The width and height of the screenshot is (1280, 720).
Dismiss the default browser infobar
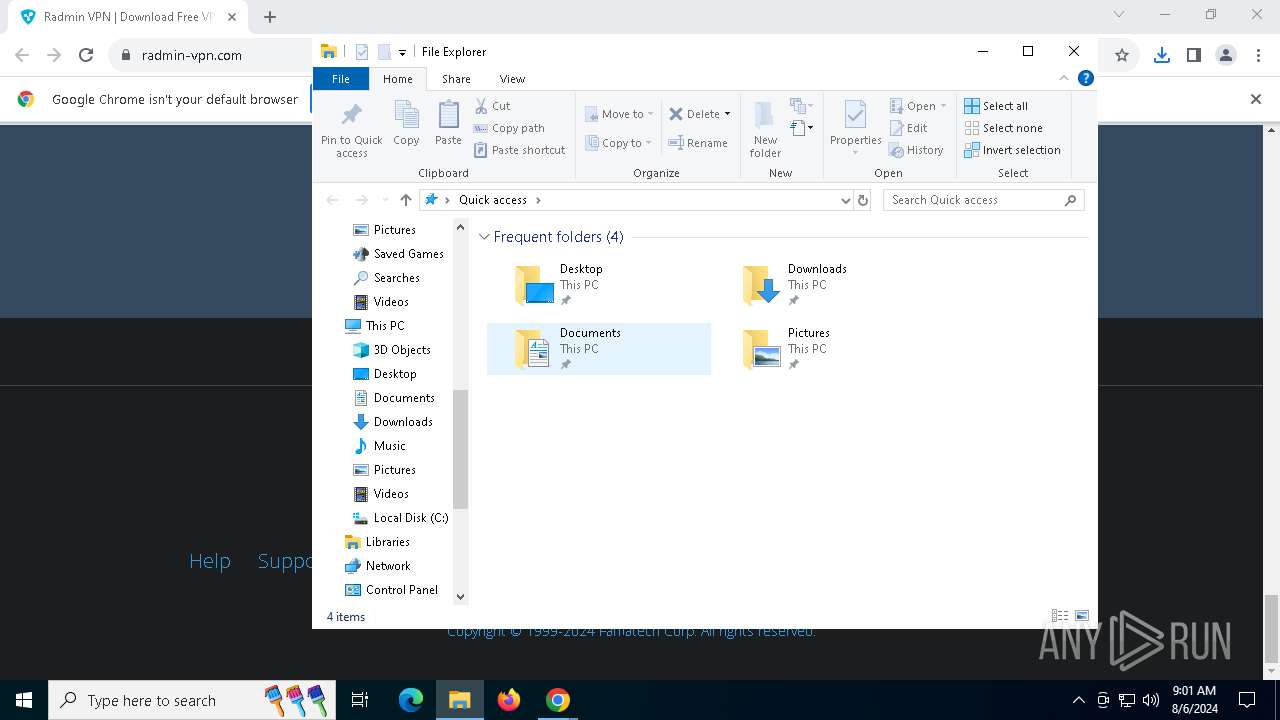[1256, 99]
